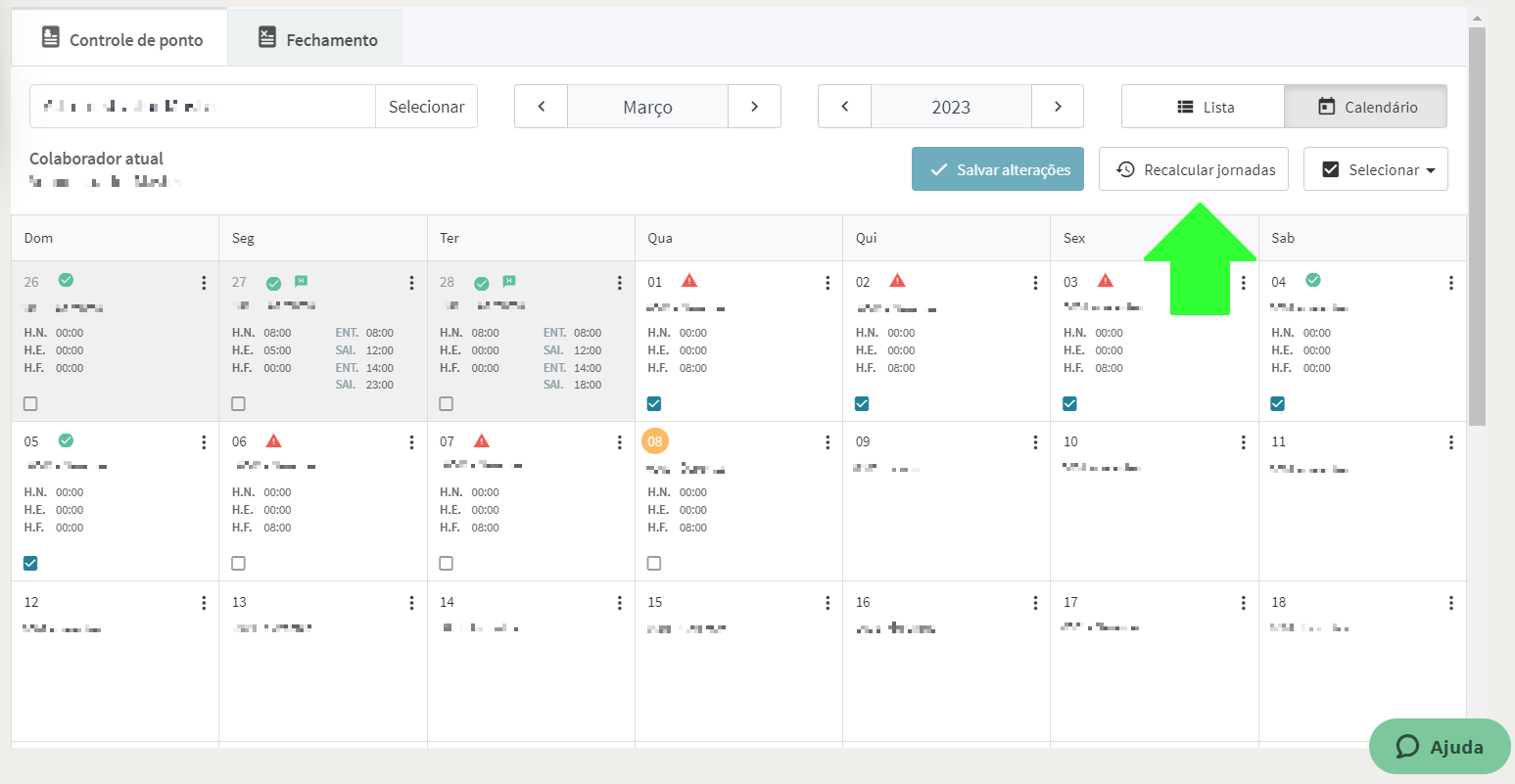The height and width of the screenshot is (784, 1515).
Task: Open comment flag icon on day 27
Action: pos(302,281)
